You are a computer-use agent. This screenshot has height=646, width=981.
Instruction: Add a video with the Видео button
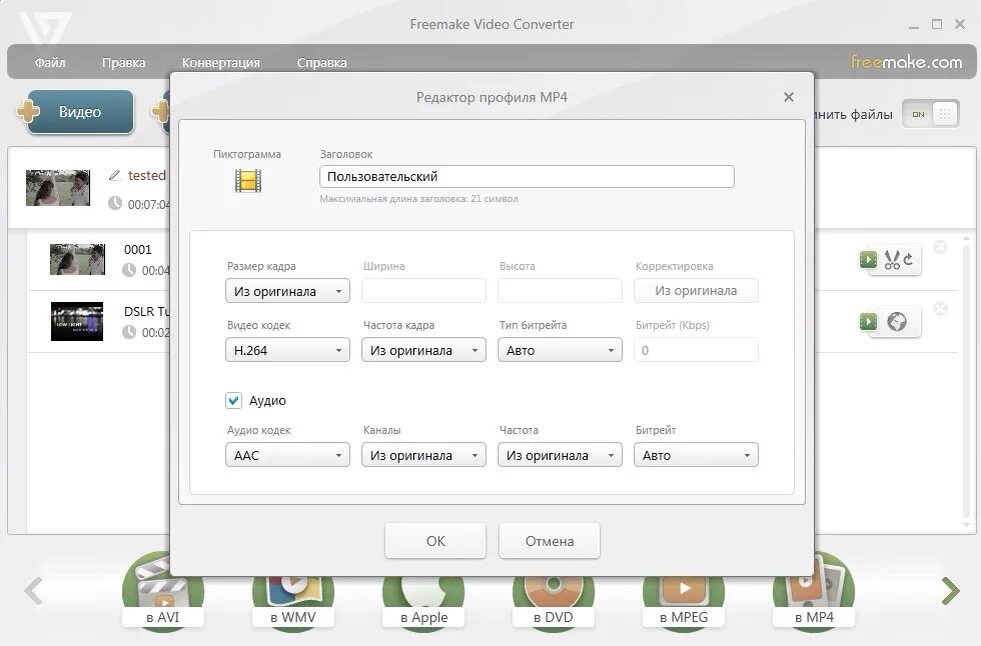click(x=80, y=112)
